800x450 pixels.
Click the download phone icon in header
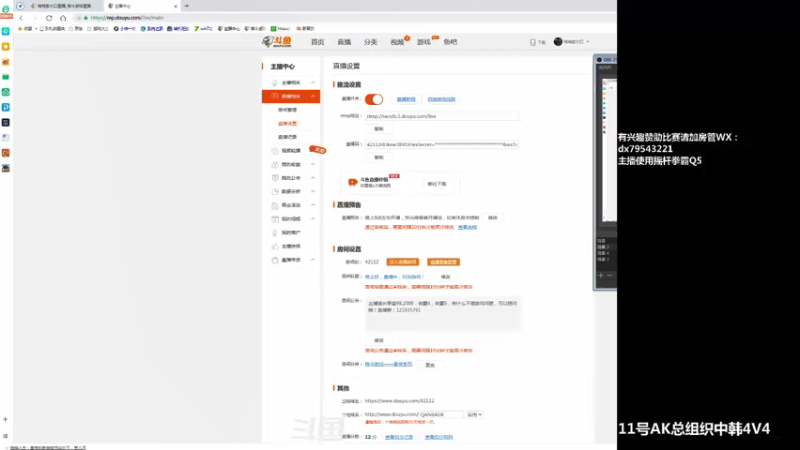coord(533,42)
